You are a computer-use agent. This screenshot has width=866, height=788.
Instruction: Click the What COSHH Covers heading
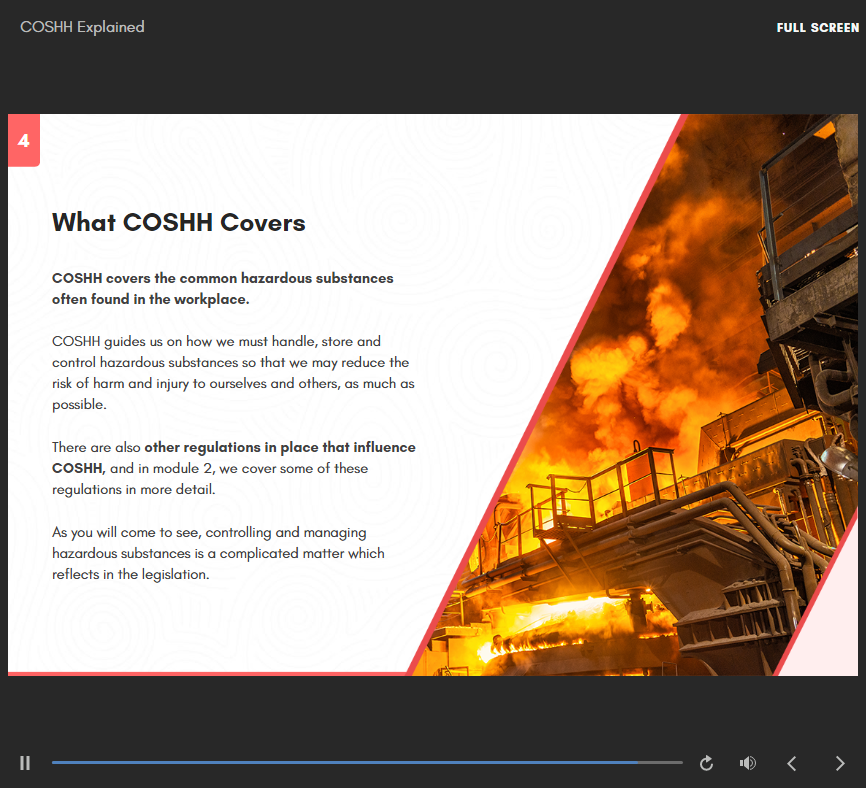[178, 223]
